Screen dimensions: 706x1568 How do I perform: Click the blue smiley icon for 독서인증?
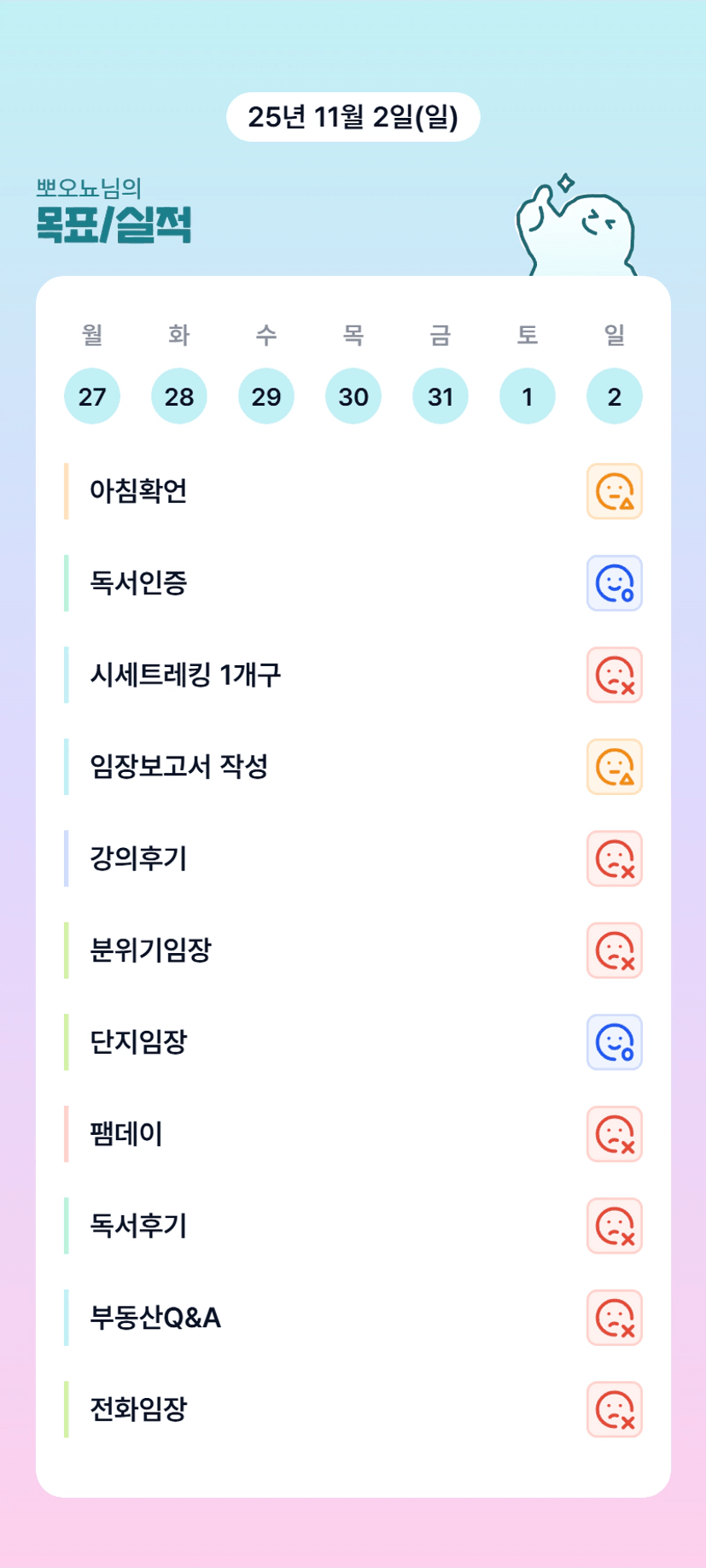[614, 583]
